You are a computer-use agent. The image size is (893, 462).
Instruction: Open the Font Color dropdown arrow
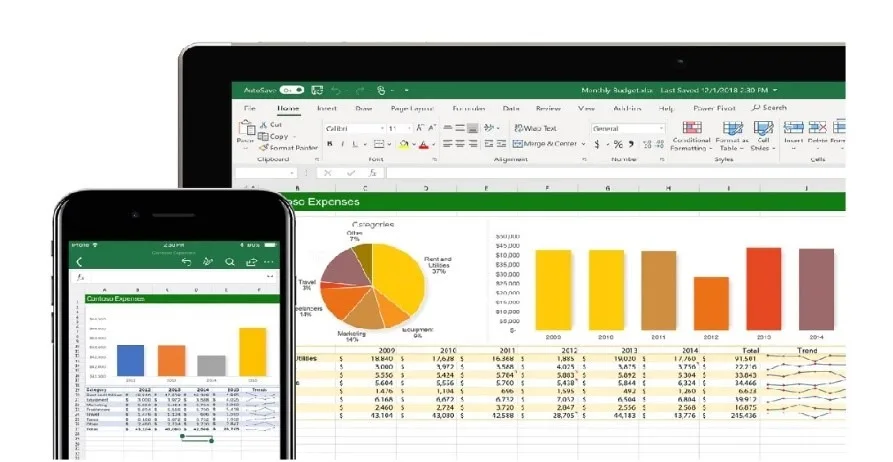coord(433,145)
